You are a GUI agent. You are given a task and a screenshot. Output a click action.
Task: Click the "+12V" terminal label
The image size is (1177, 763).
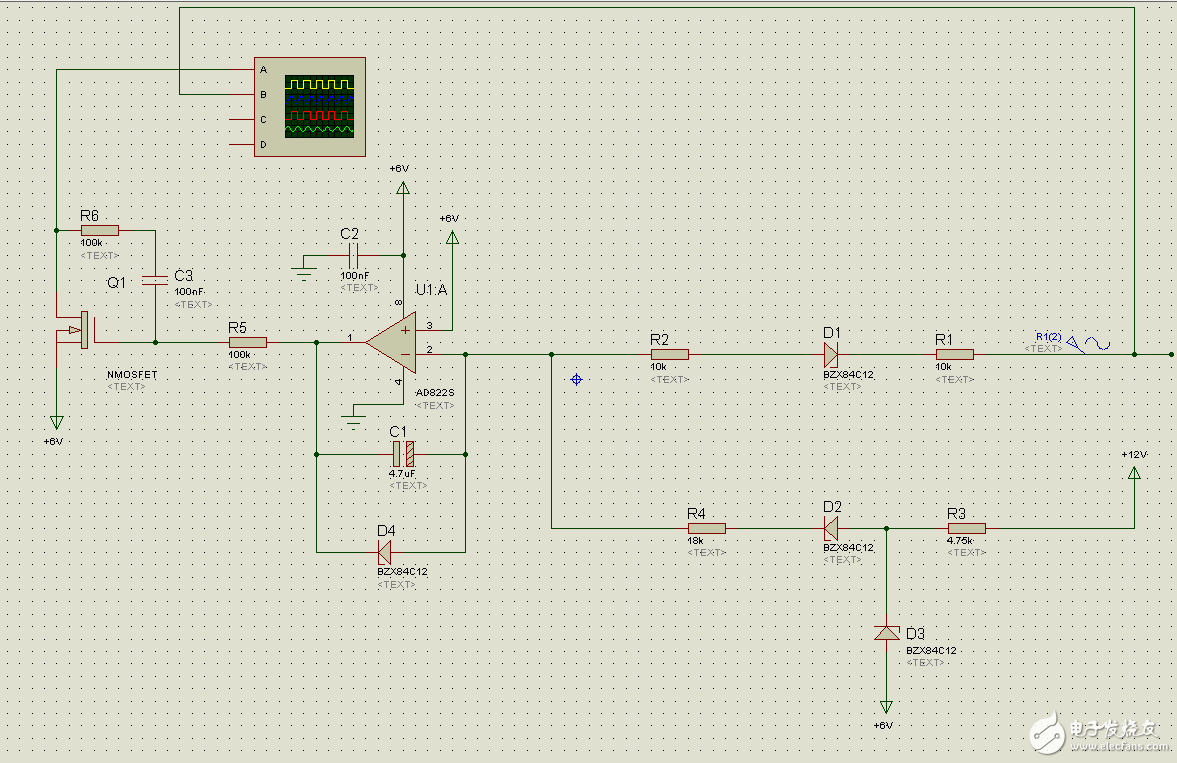click(x=1133, y=454)
